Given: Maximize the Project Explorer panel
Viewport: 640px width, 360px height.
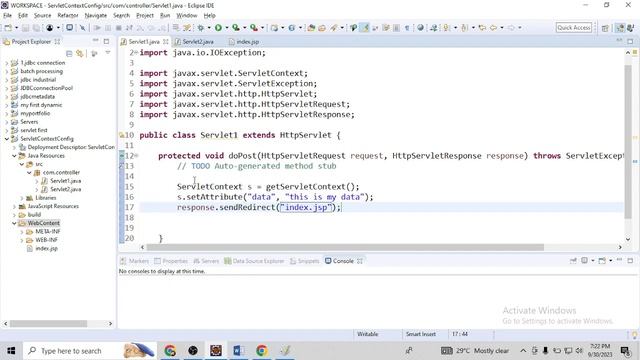Looking at the screenshot, I should (106, 41).
